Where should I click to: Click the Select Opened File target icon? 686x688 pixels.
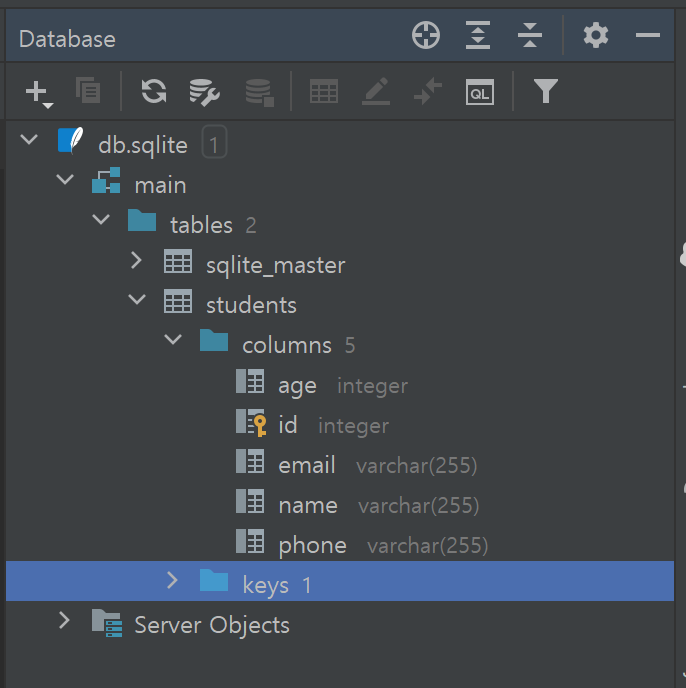[426, 35]
